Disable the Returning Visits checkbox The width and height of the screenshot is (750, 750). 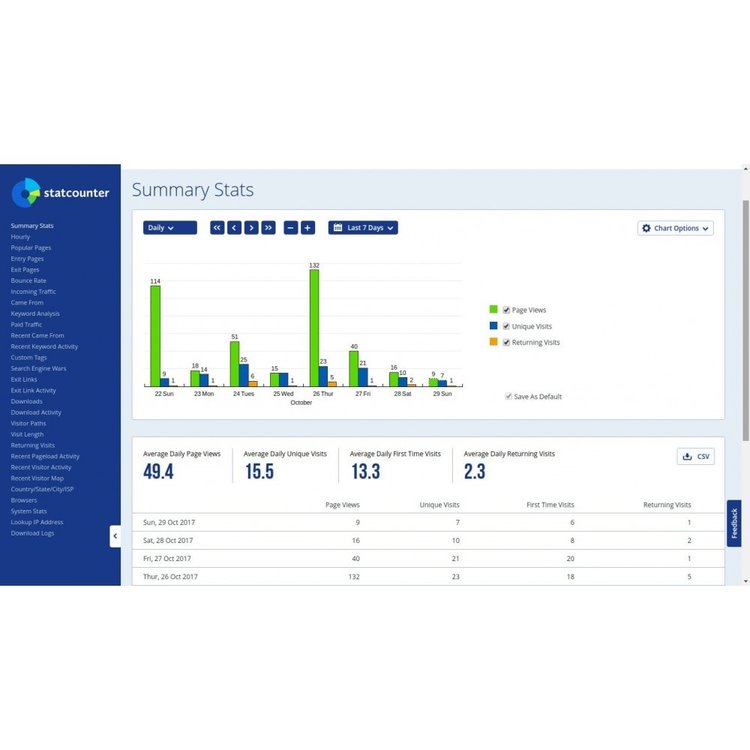506,342
